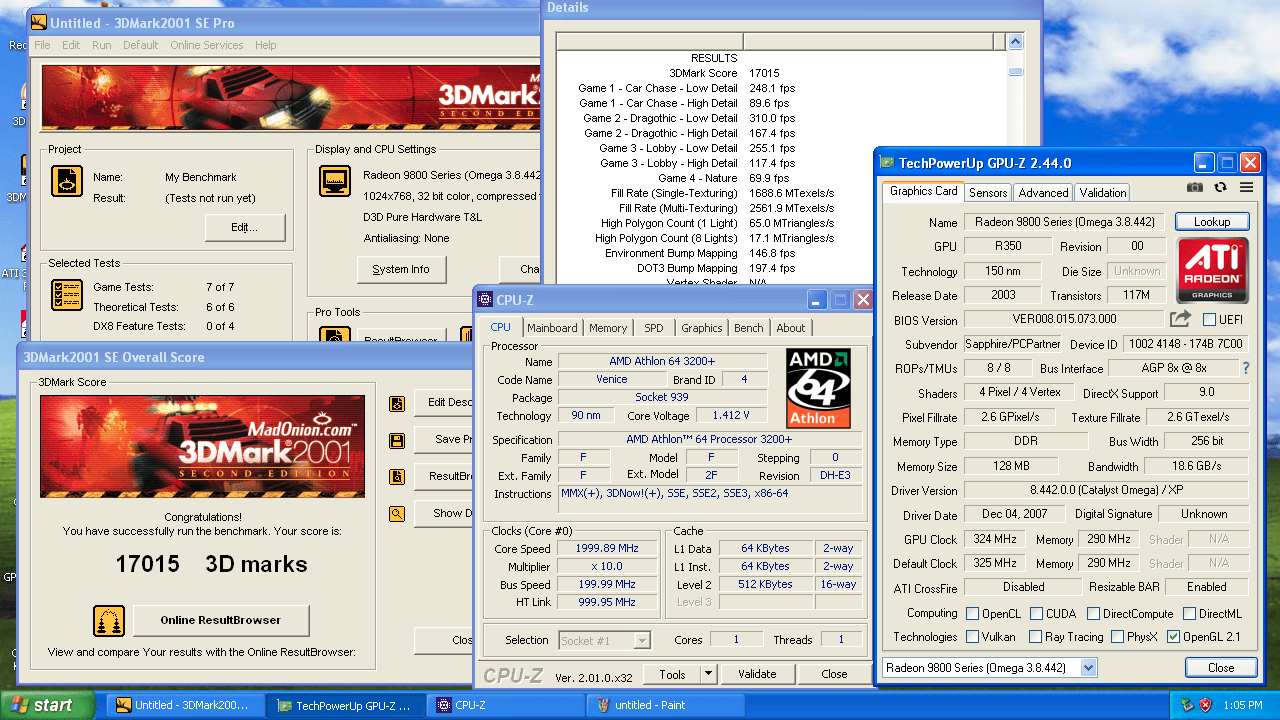Click the icon beside the Edit Desc button
This screenshot has height=720, width=1280.
click(x=397, y=403)
